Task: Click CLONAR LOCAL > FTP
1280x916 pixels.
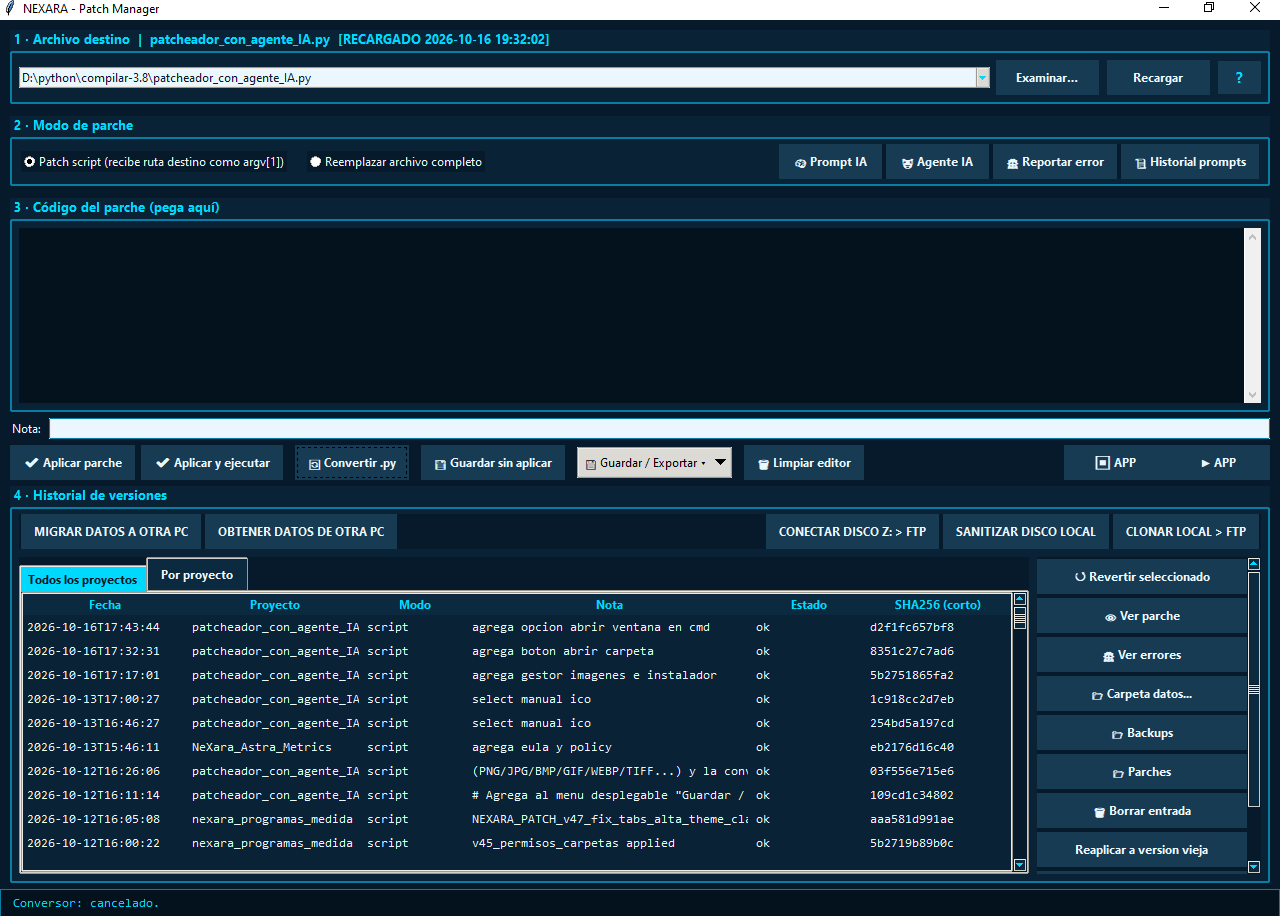Action: pyautogui.click(x=1186, y=532)
